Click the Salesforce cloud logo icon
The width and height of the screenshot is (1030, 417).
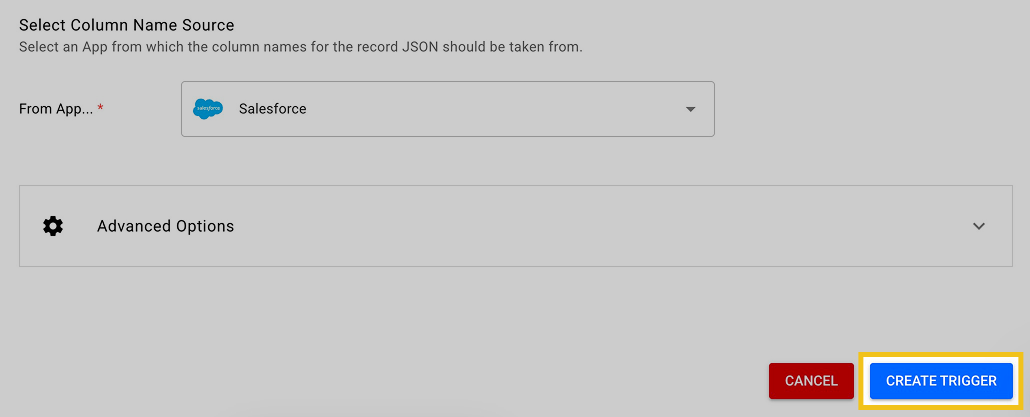208,109
